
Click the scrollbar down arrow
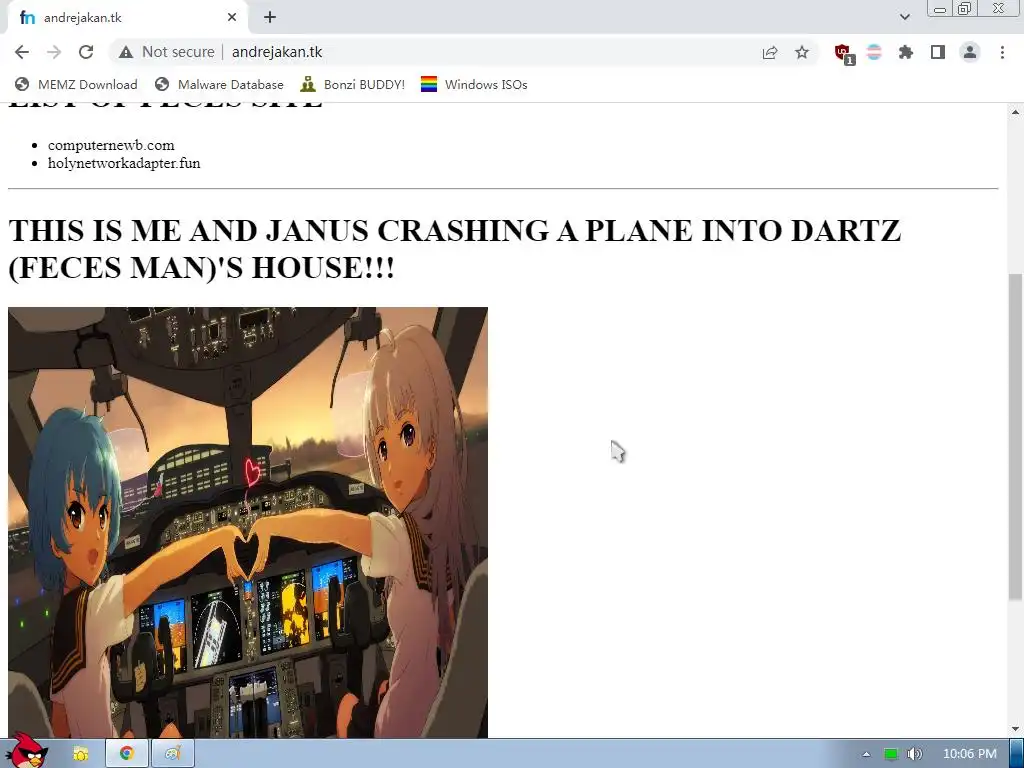point(1015,729)
